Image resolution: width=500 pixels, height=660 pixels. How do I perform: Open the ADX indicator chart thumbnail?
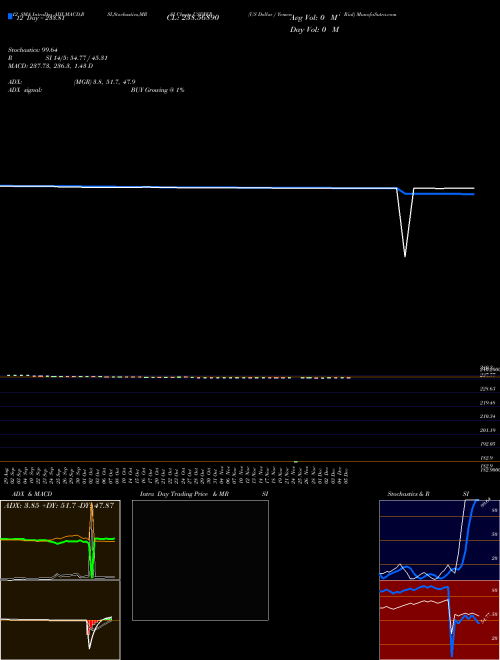click(x=60, y=540)
